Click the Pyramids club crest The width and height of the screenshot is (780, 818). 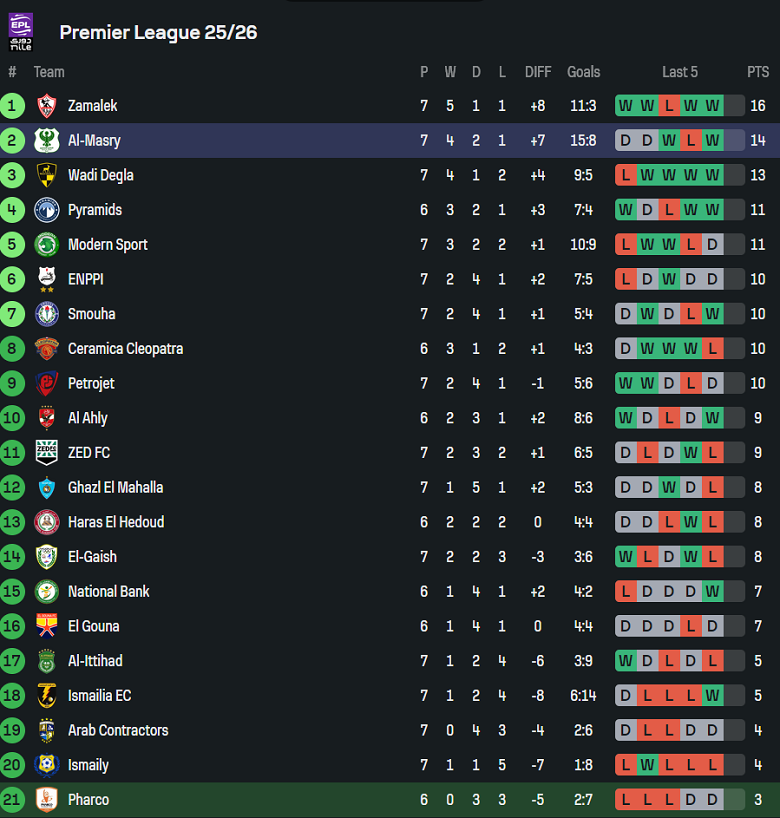coord(47,210)
